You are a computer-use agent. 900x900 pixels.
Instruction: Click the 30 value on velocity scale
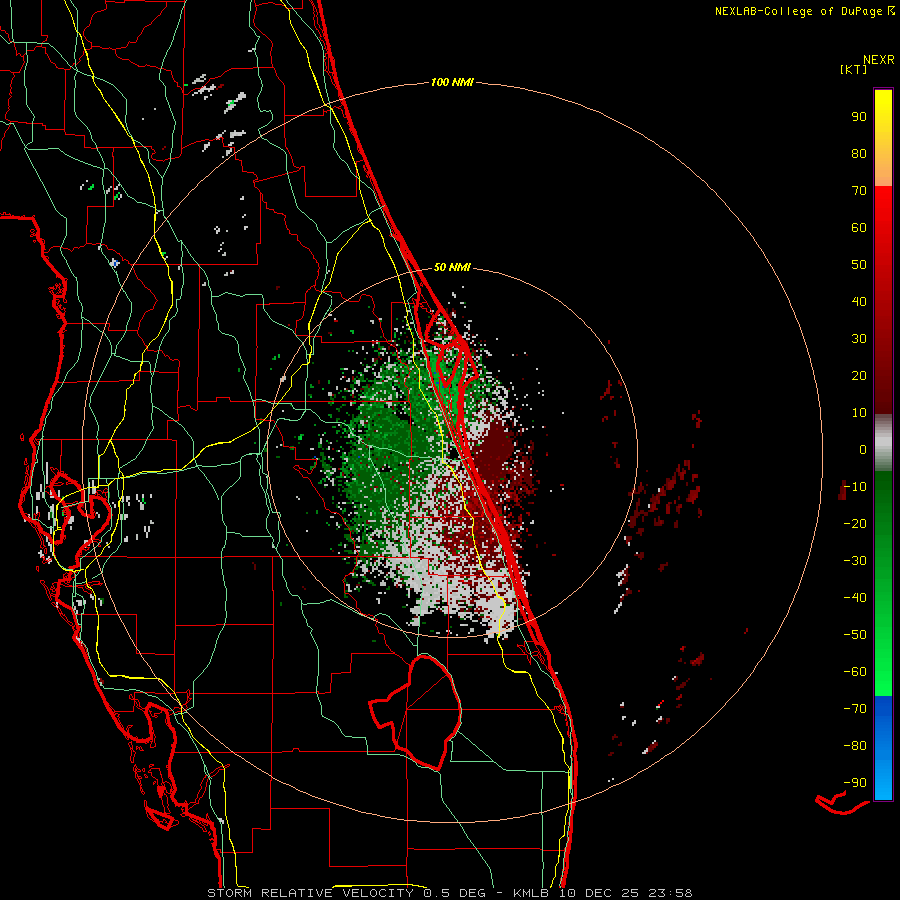pyautogui.click(x=859, y=339)
